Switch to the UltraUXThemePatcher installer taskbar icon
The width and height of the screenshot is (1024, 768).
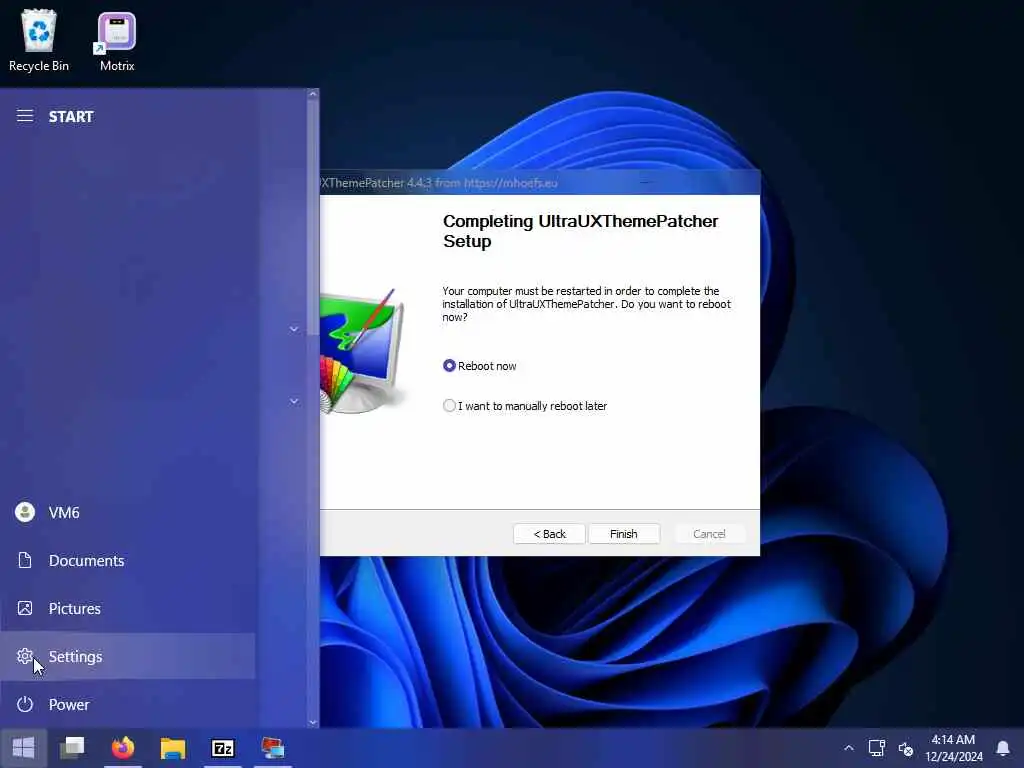[273, 748]
